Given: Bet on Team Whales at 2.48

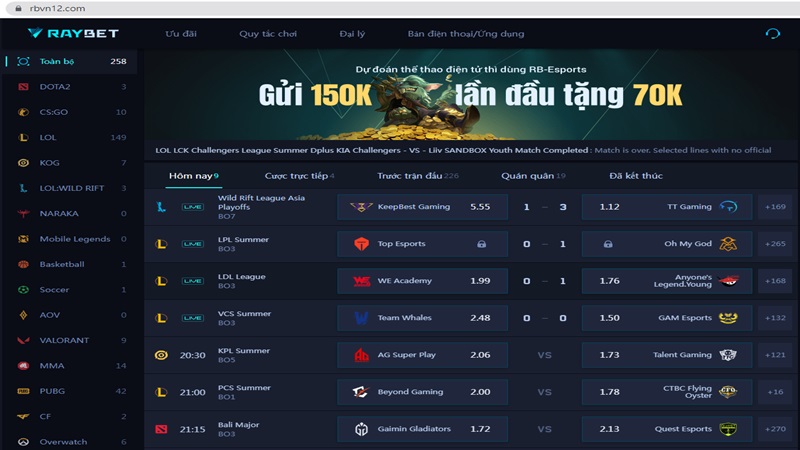Looking at the screenshot, I should click(422, 318).
